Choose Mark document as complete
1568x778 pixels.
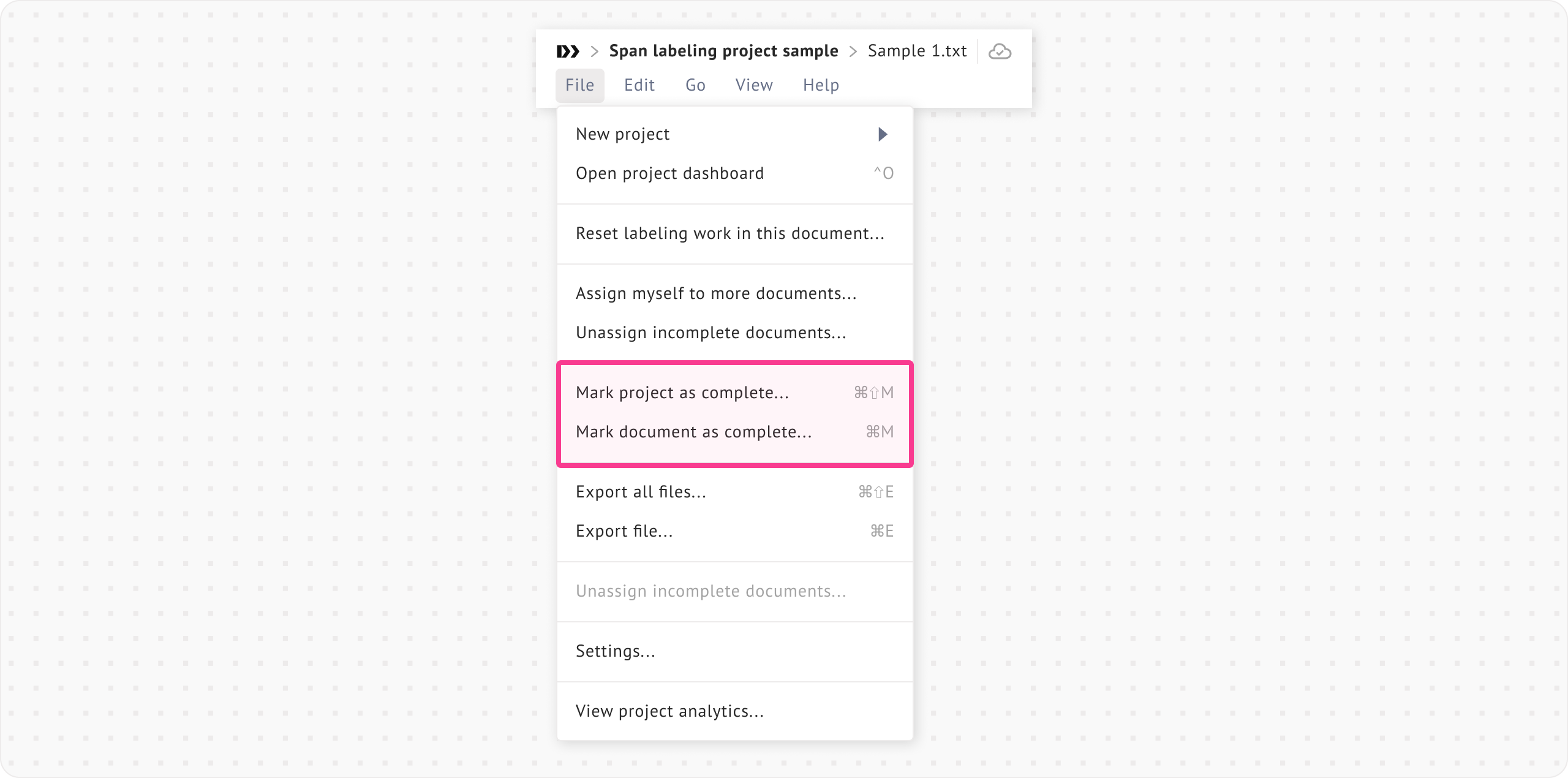[x=693, y=432]
